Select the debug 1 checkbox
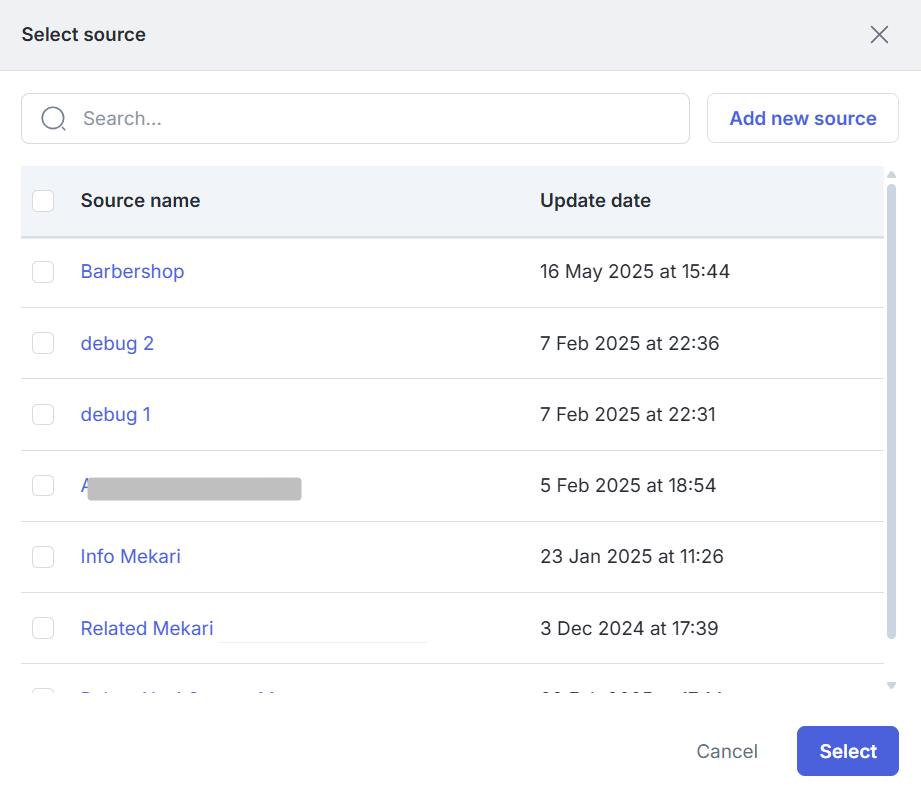Image resolution: width=921 pixels, height=796 pixels. pos(43,414)
